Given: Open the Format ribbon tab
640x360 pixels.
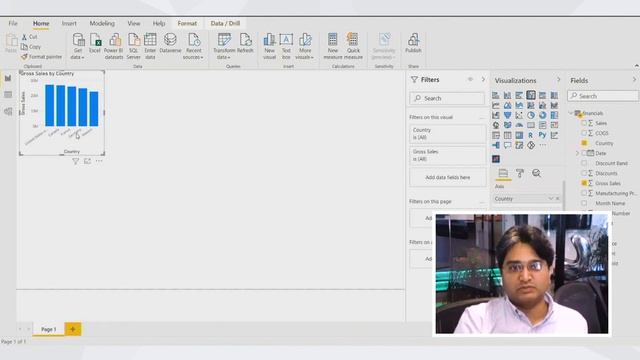Looking at the screenshot, I should 187,23.
